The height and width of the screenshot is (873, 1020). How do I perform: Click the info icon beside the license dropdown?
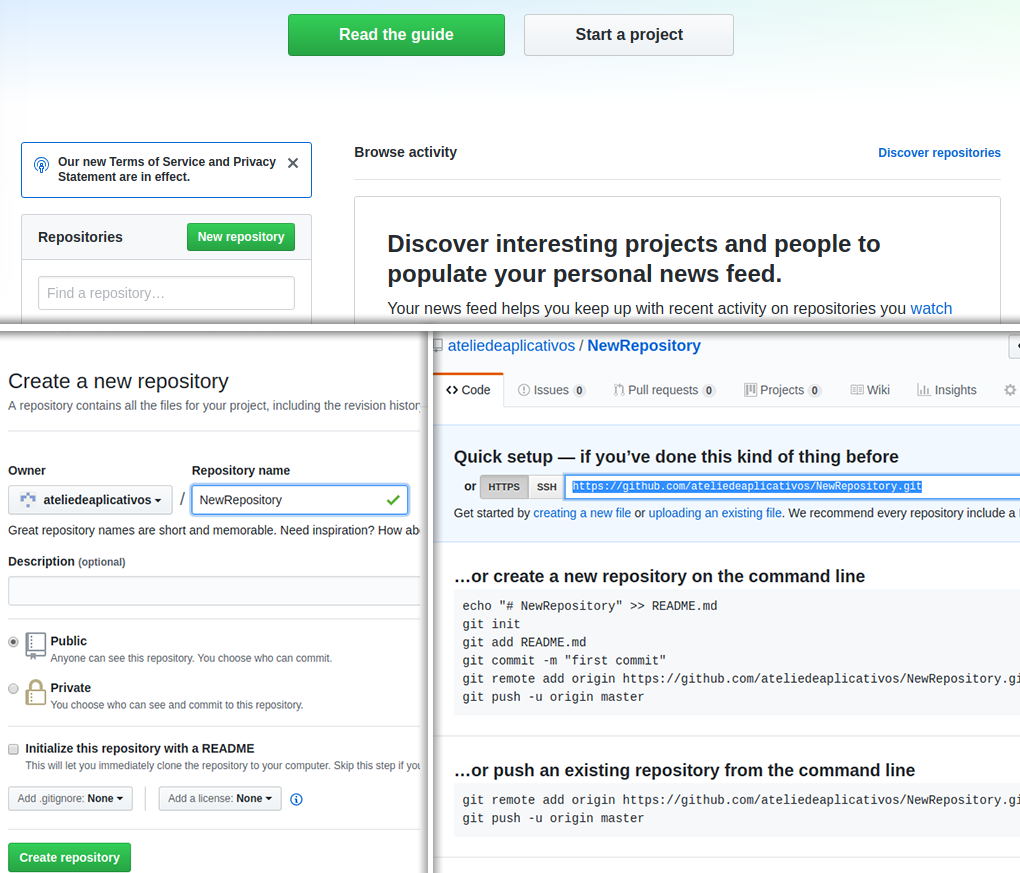coord(296,798)
